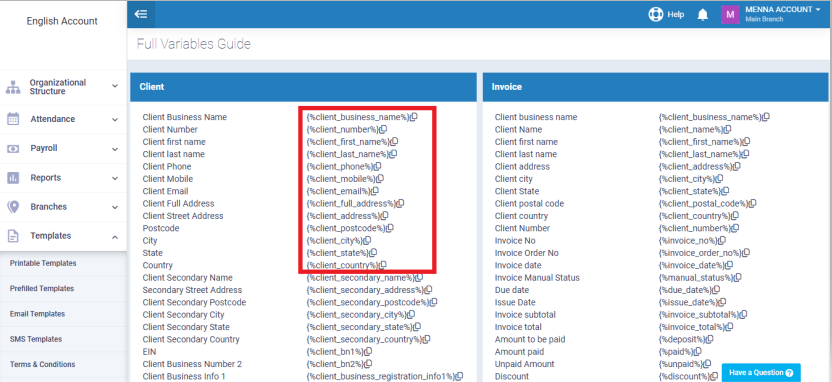Copy {%client_bn2%} variable icon

pyautogui.click(x=368, y=364)
